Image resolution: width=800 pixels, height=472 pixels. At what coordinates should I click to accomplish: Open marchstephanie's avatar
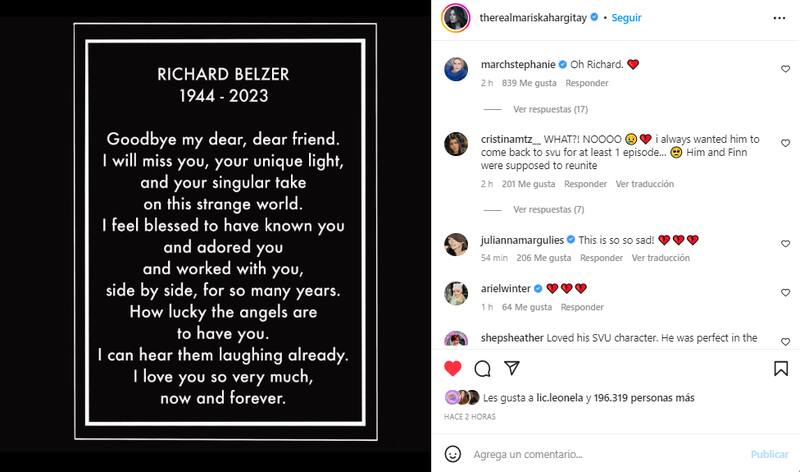pos(456,69)
